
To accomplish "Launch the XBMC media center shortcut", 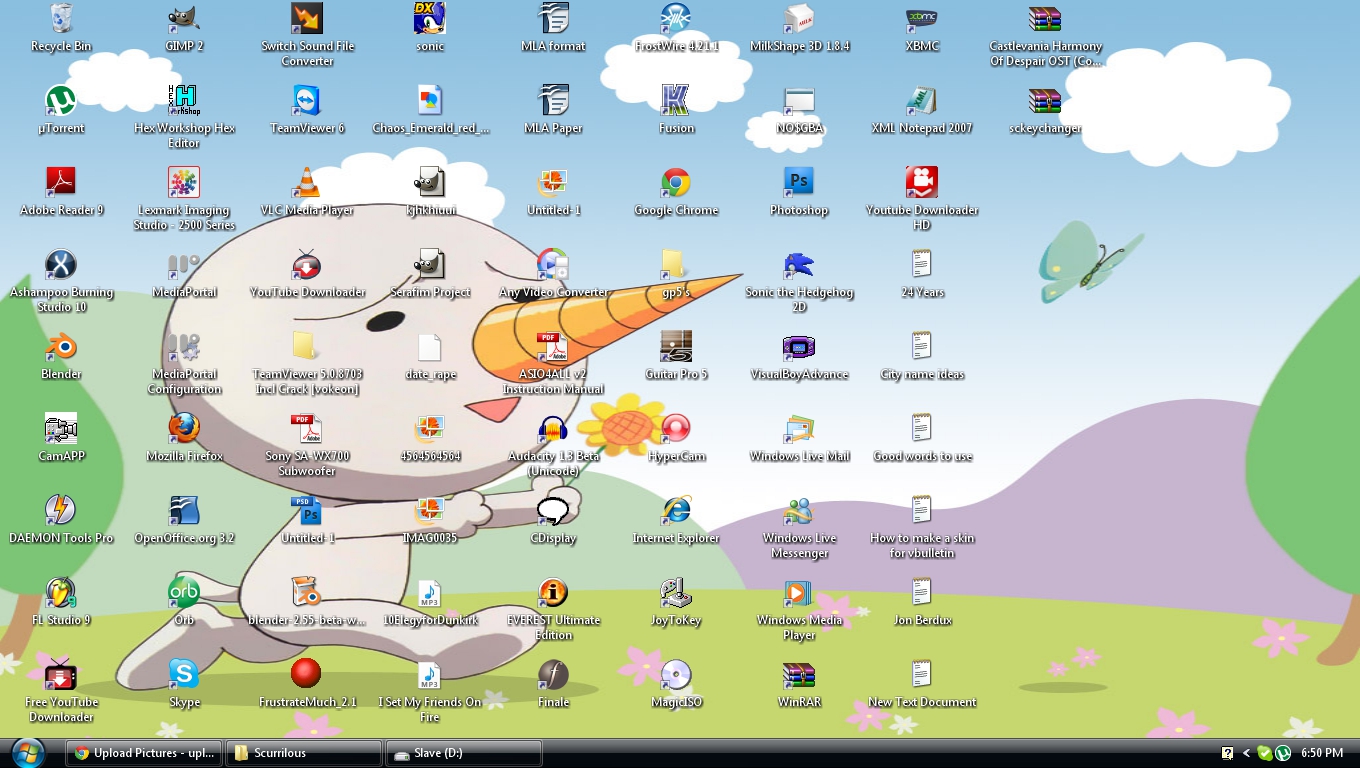I will coord(922,18).
